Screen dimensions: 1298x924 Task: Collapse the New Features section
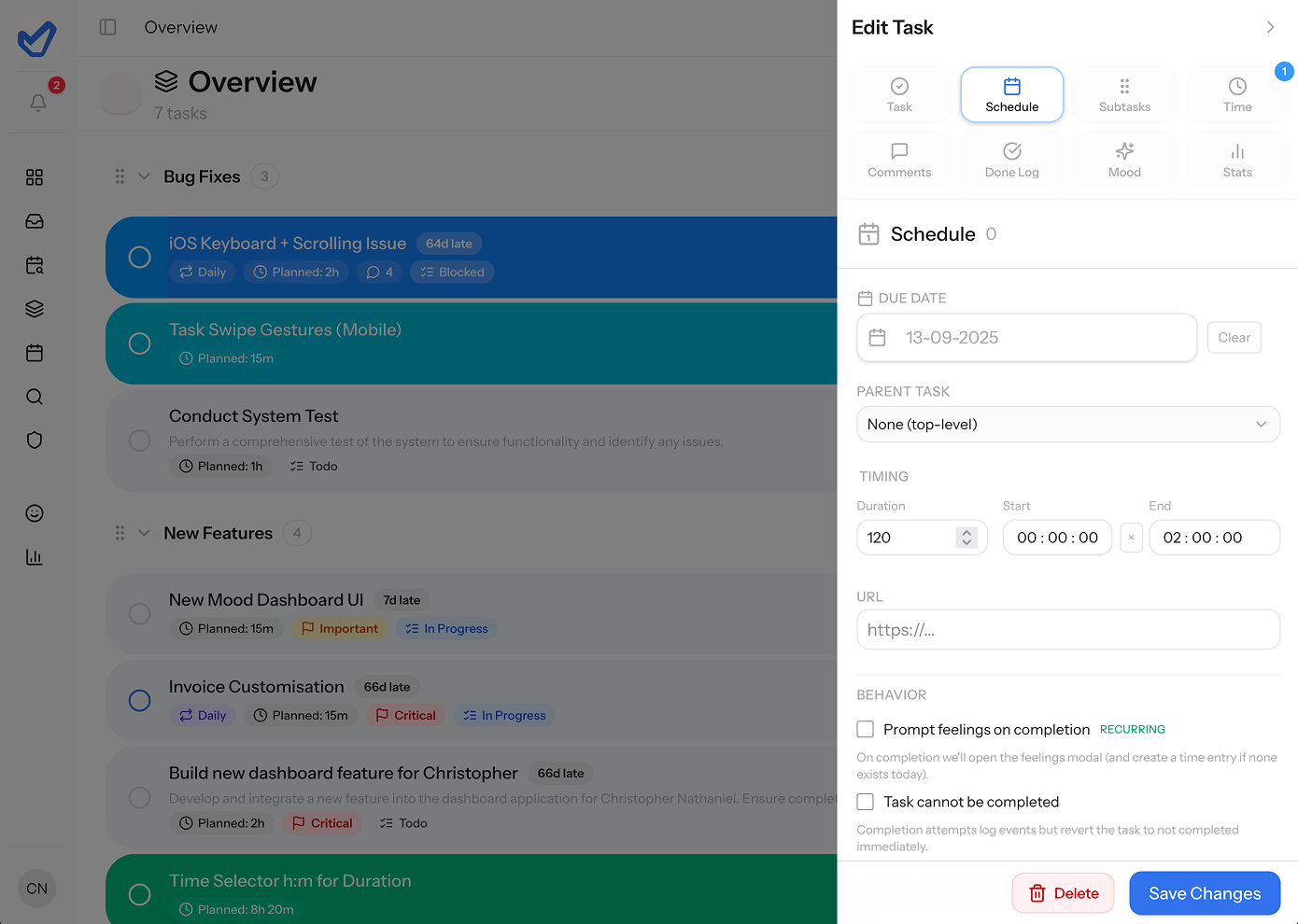(144, 533)
